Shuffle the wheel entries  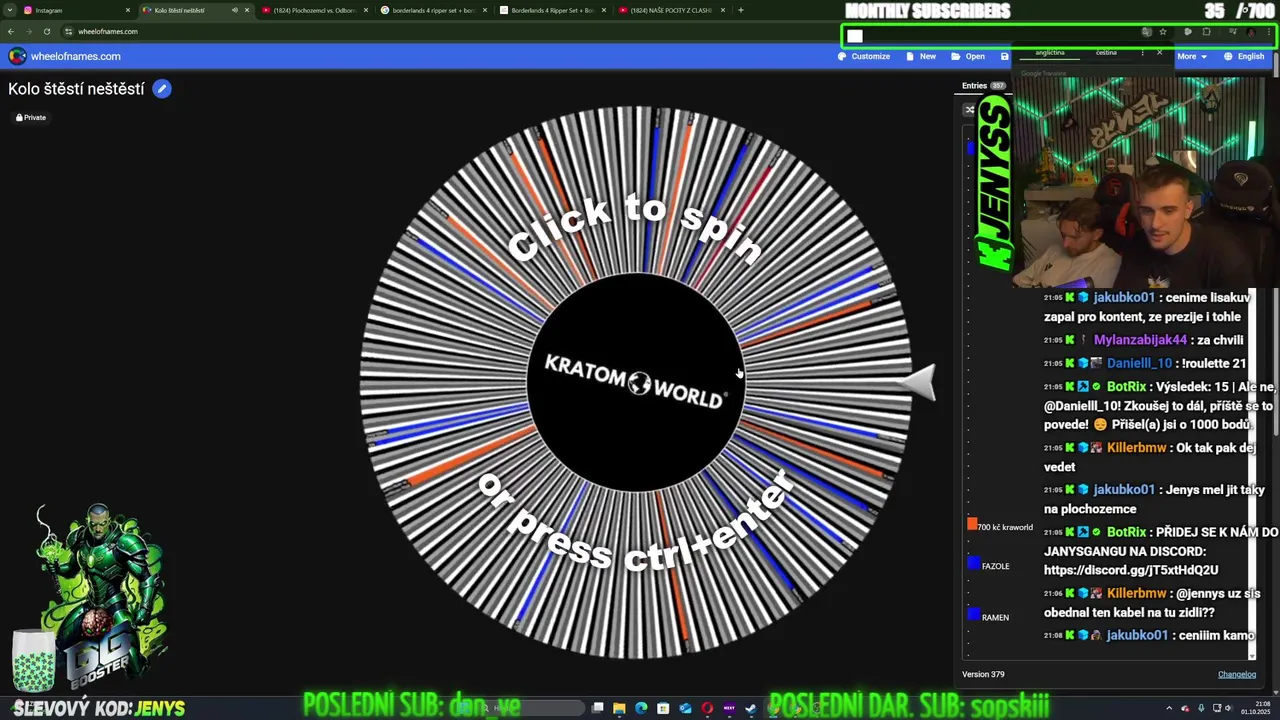pos(969,110)
